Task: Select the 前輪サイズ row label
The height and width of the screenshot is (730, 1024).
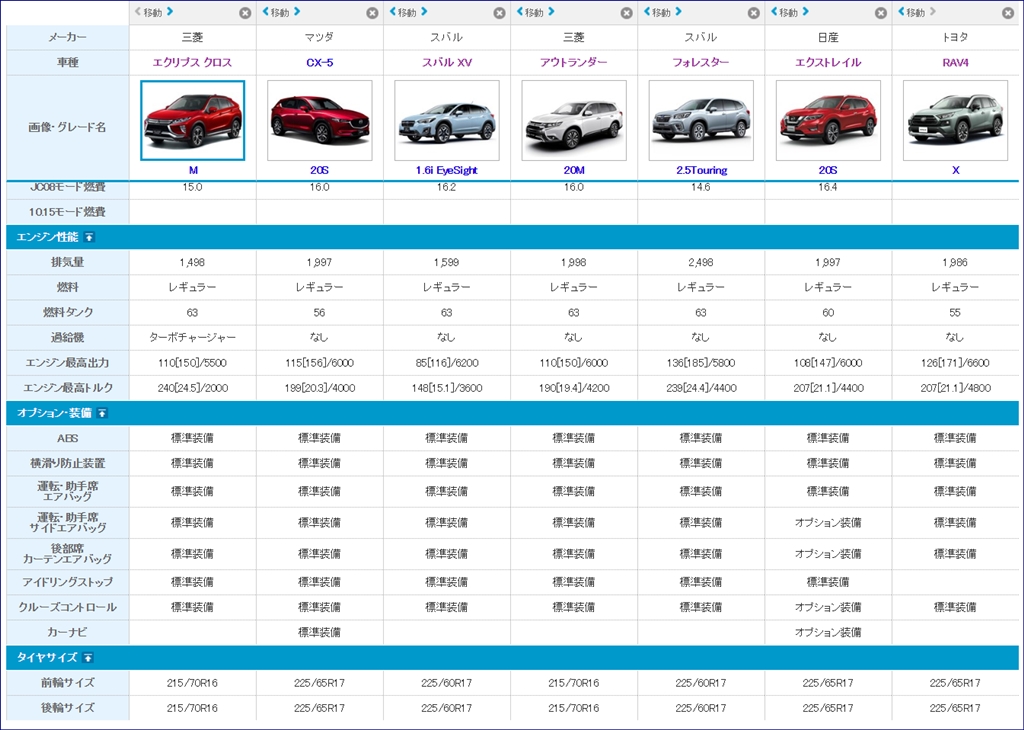Action: [68, 683]
